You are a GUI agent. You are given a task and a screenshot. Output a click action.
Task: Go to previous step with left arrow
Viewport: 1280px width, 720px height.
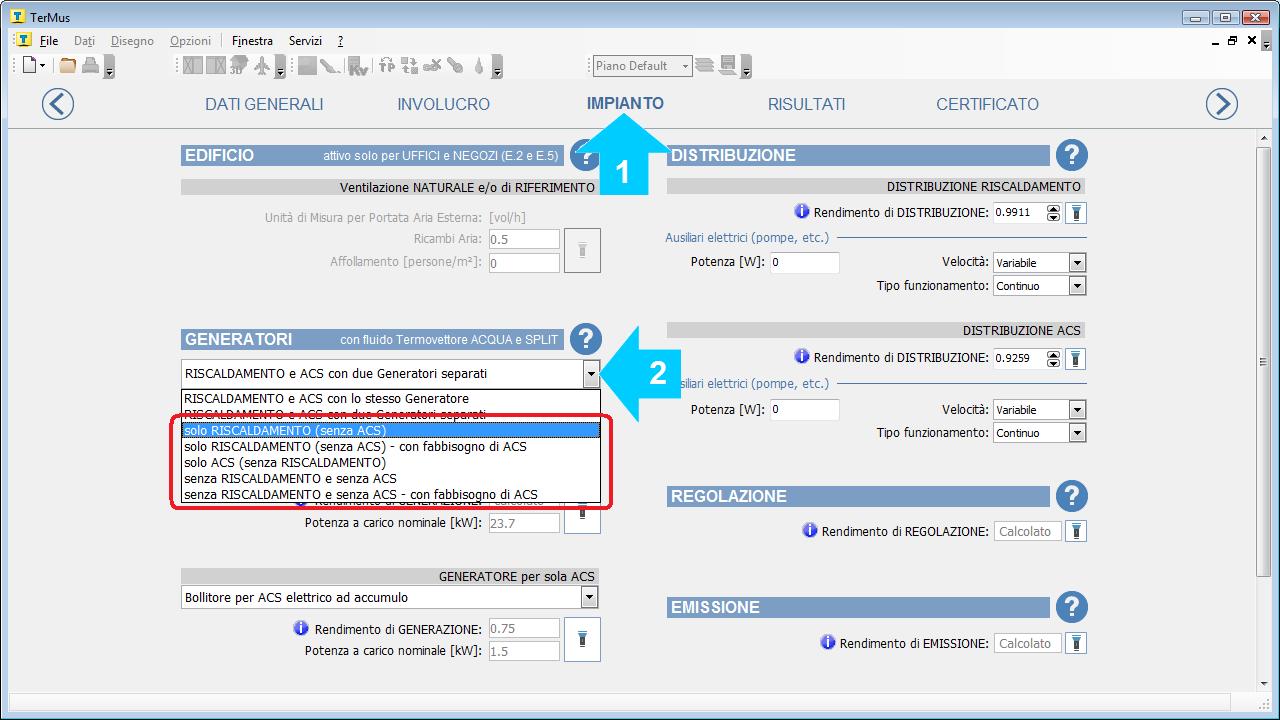tap(58, 104)
